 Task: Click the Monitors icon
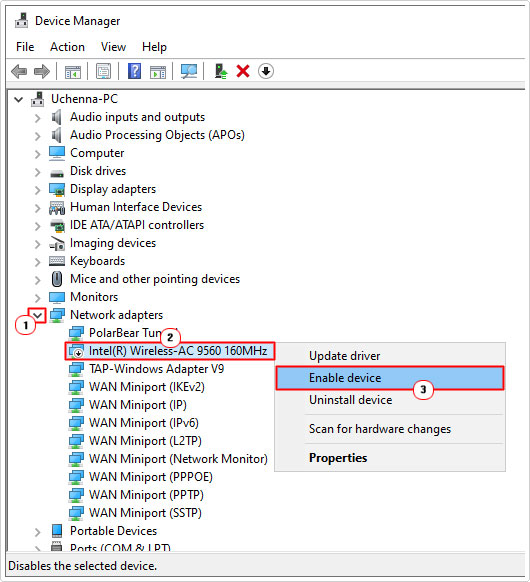click(57, 297)
